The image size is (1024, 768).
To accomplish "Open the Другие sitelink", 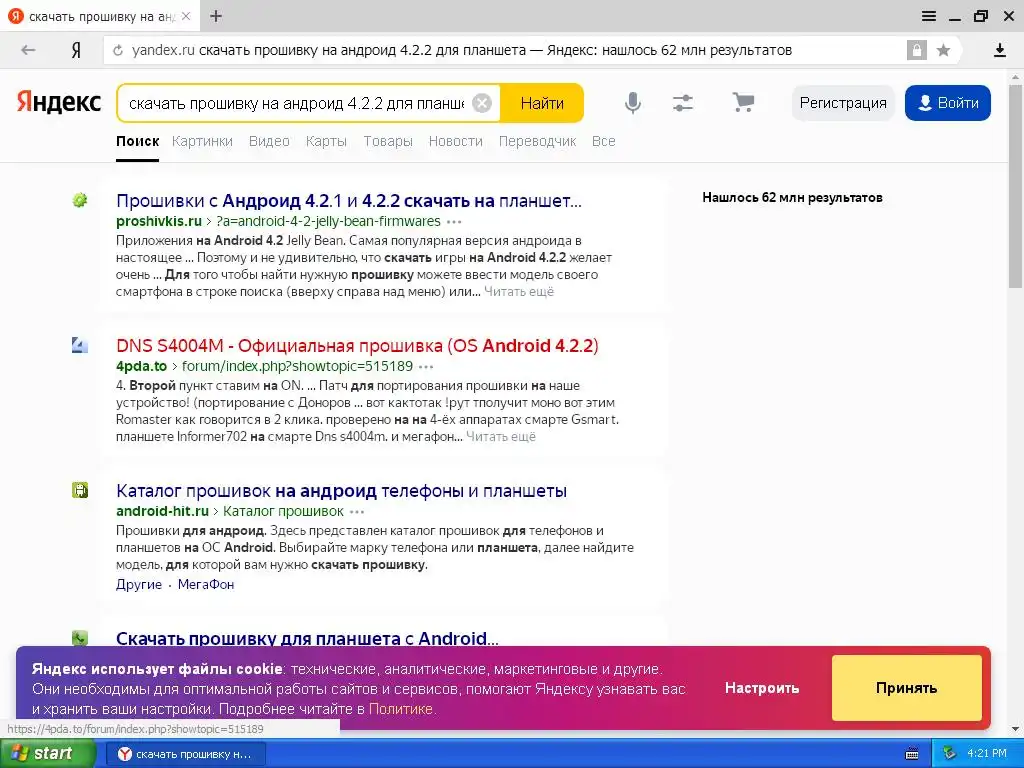I will tap(139, 584).
